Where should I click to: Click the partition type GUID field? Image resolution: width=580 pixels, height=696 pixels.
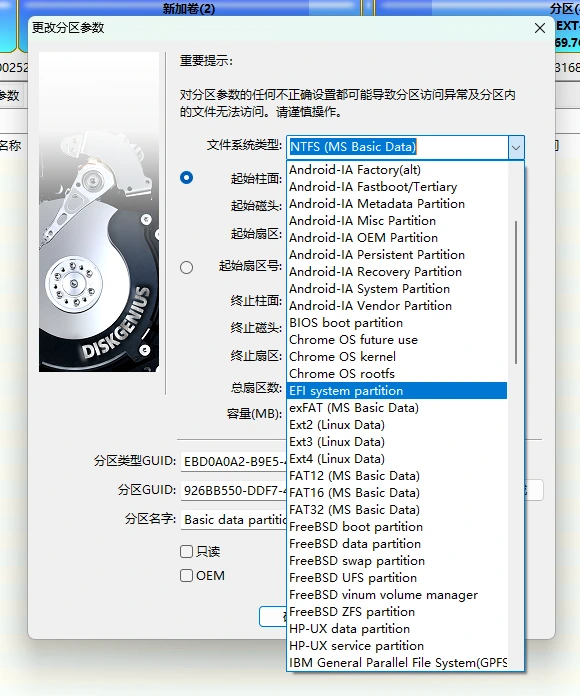[x=234, y=462]
